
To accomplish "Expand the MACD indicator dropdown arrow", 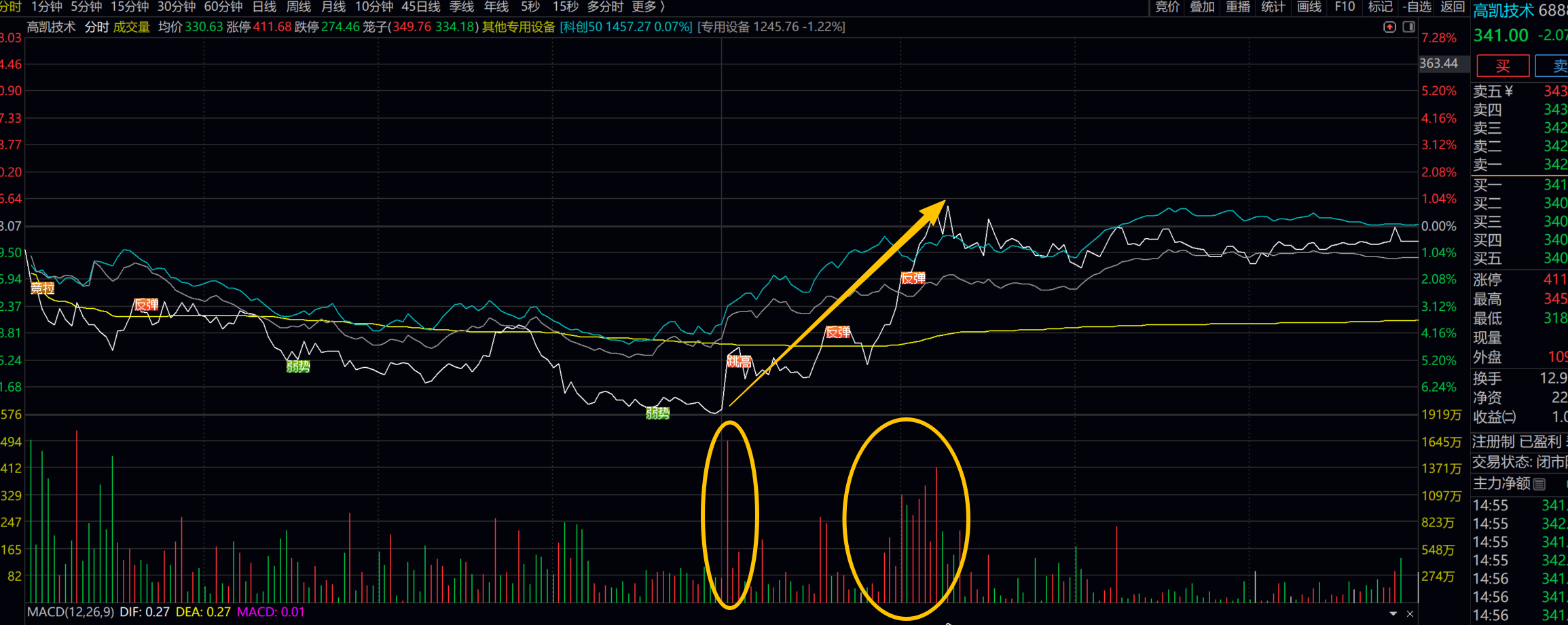I will pyautogui.click(x=1393, y=613).
